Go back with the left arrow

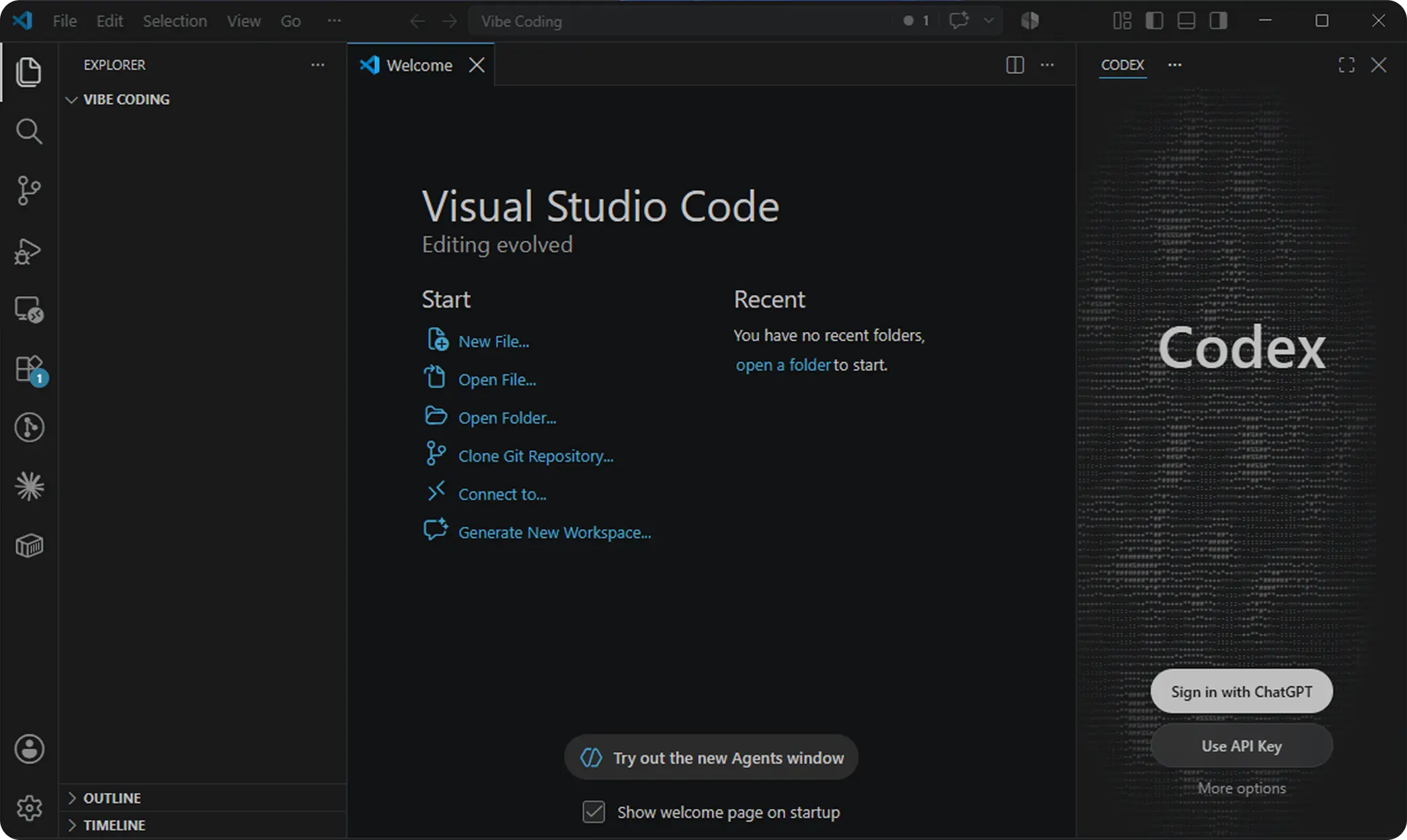click(x=417, y=22)
